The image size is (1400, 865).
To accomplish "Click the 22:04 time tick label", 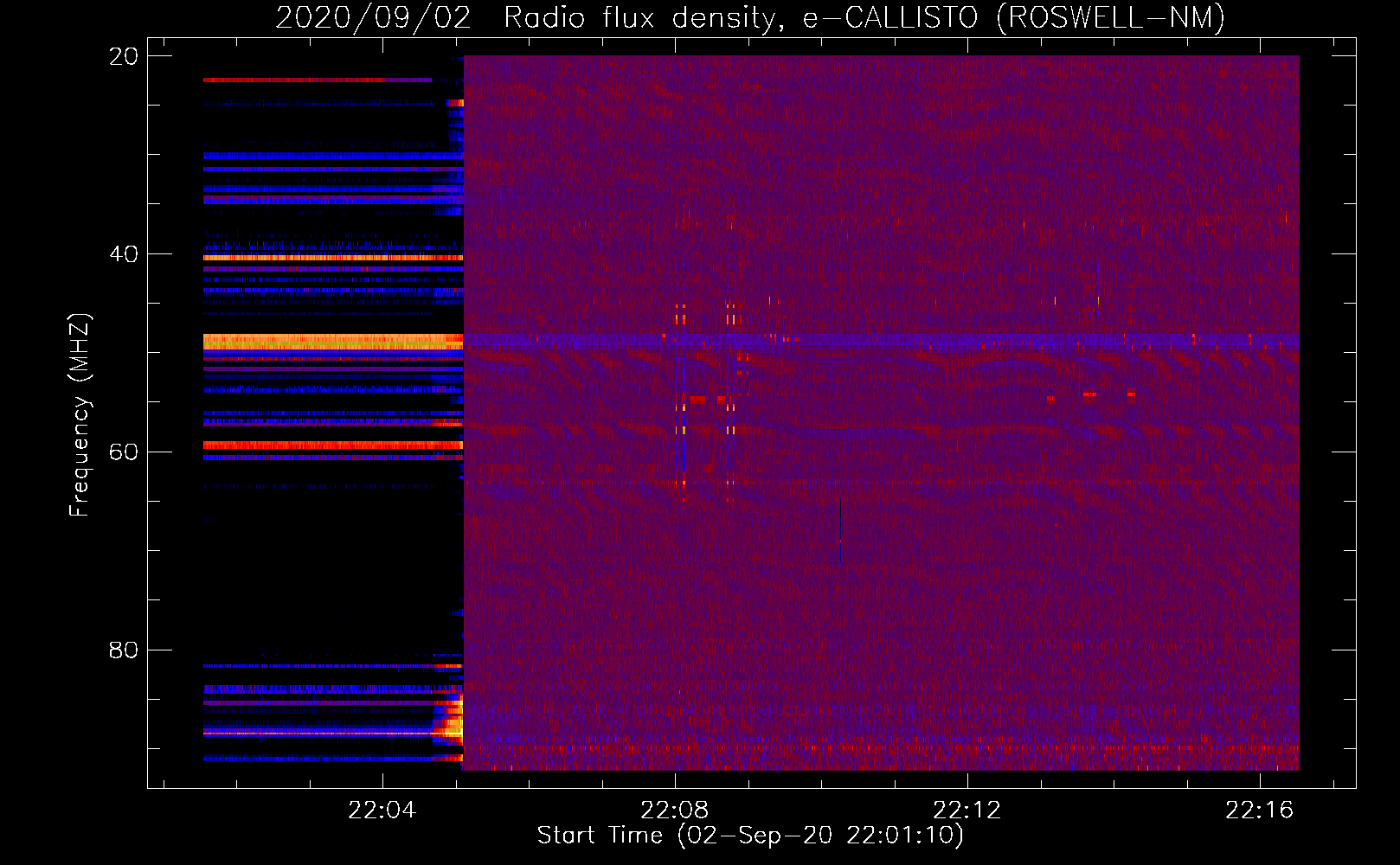I will [382, 810].
